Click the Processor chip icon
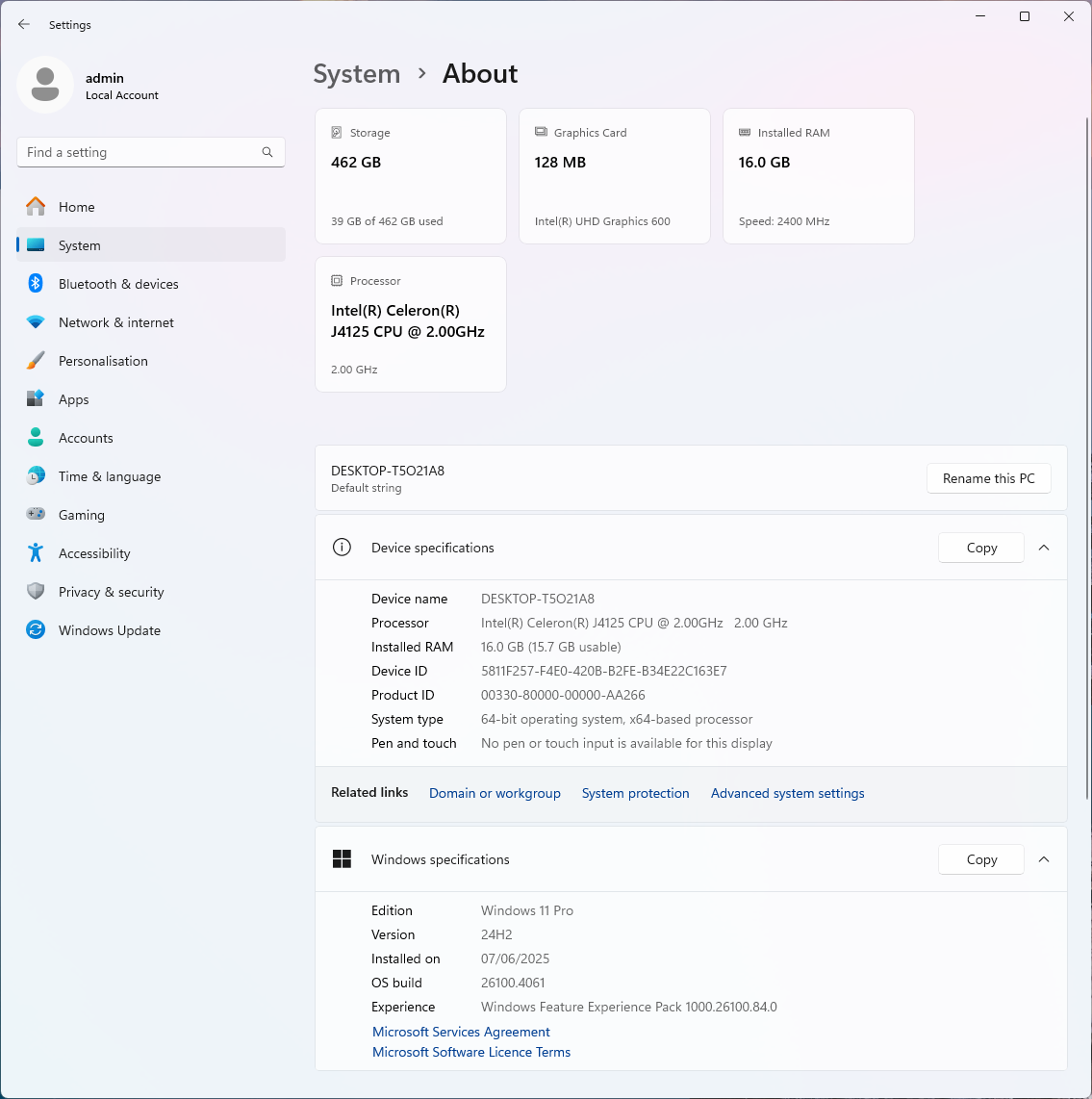Image resolution: width=1092 pixels, height=1099 pixels. point(337,280)
